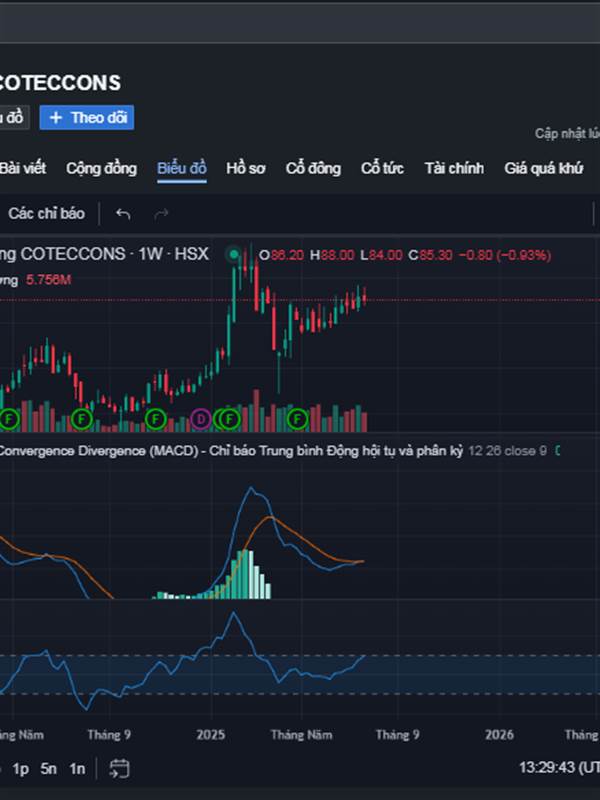The width and height of the screenshot is (600, 800).
Task: Select the 5n time range
Action: pyautogui.click(x=48, y=768)
